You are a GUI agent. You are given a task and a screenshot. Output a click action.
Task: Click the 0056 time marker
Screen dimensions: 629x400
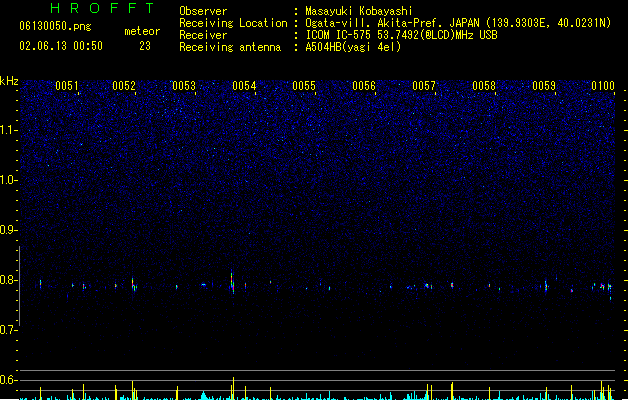coord(364,86)
